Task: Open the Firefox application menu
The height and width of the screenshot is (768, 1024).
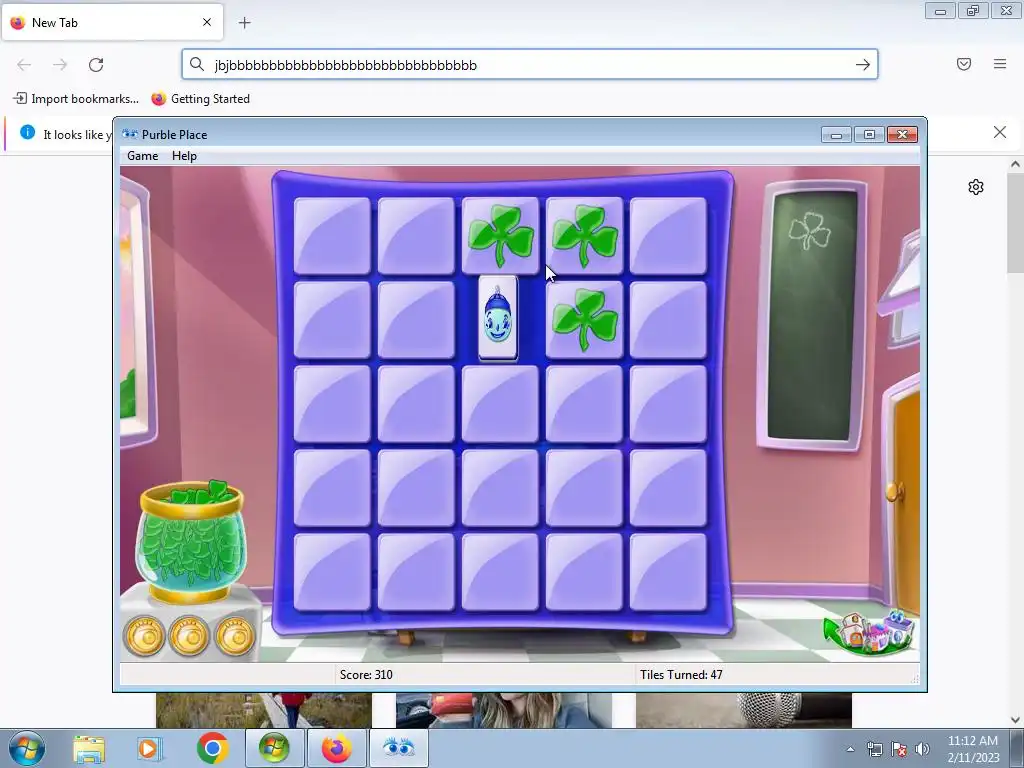Action: (1000, 64)
